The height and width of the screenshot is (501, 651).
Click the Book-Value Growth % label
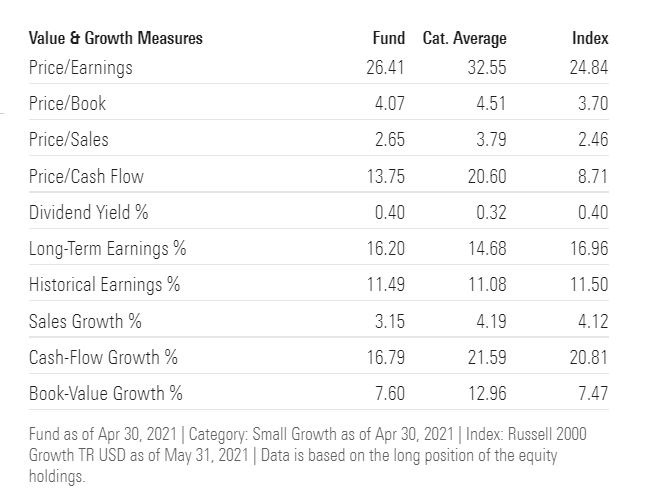[x=106, y=392]
